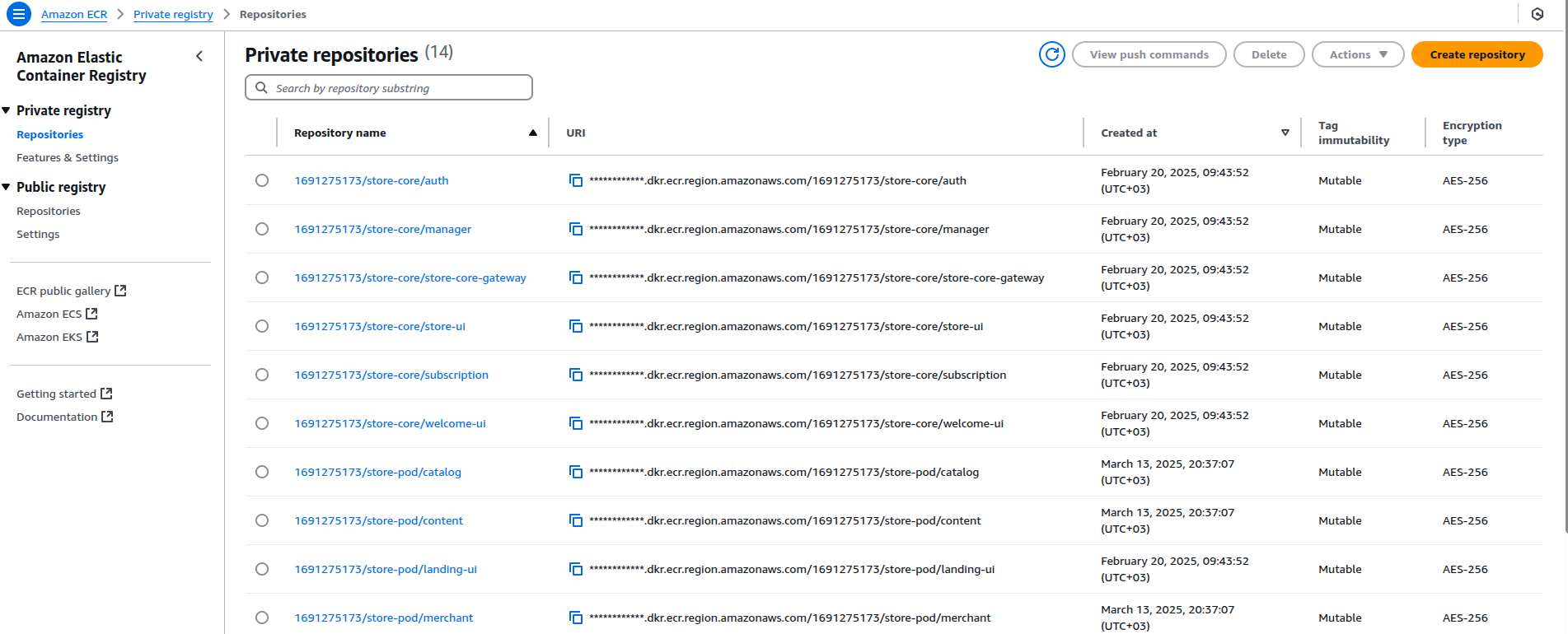This screenshot has height=634, width=1568.
Task: Click the Delete button
Action: 1269,54
